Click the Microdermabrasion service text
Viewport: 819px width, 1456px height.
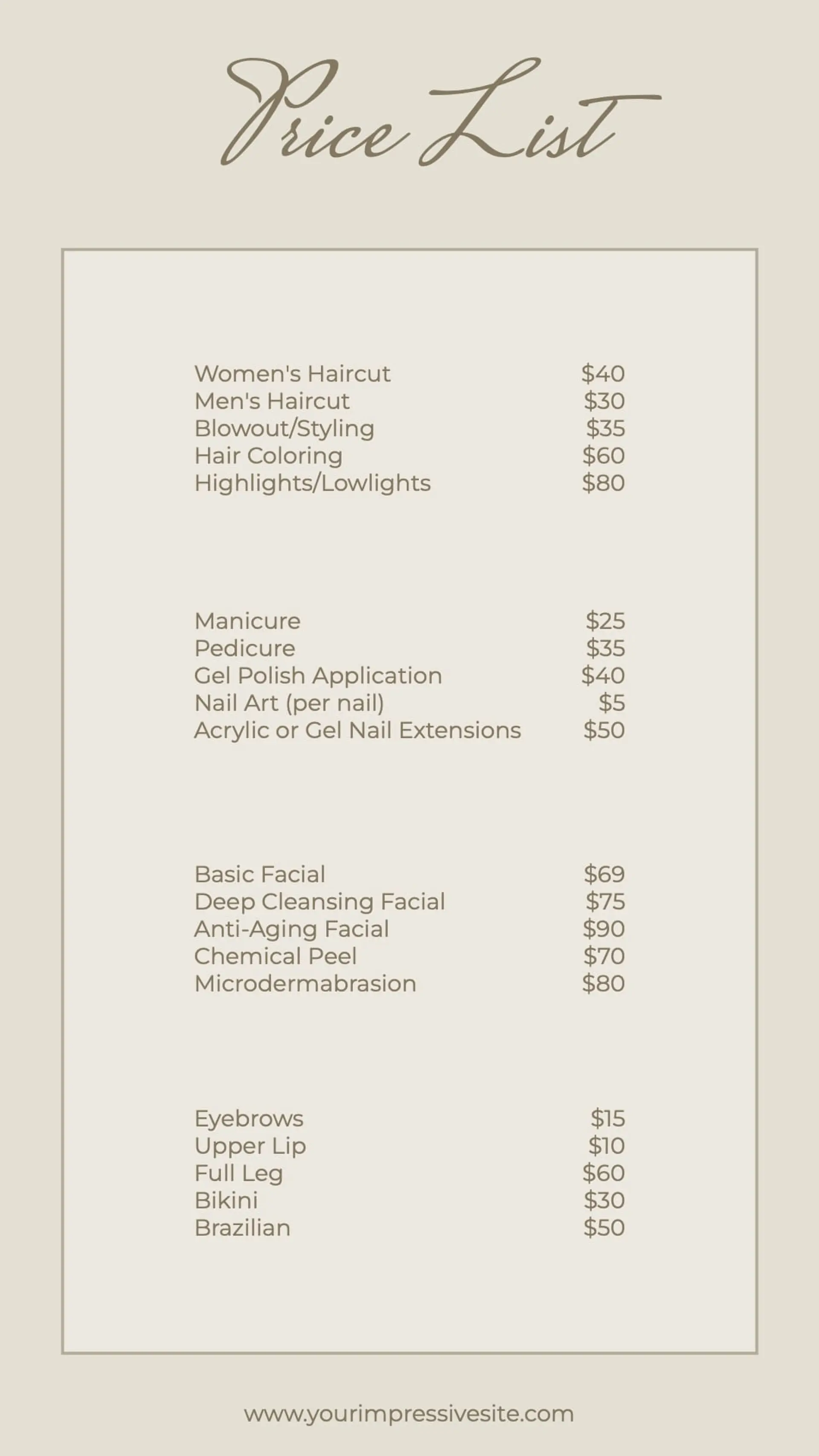305,983
